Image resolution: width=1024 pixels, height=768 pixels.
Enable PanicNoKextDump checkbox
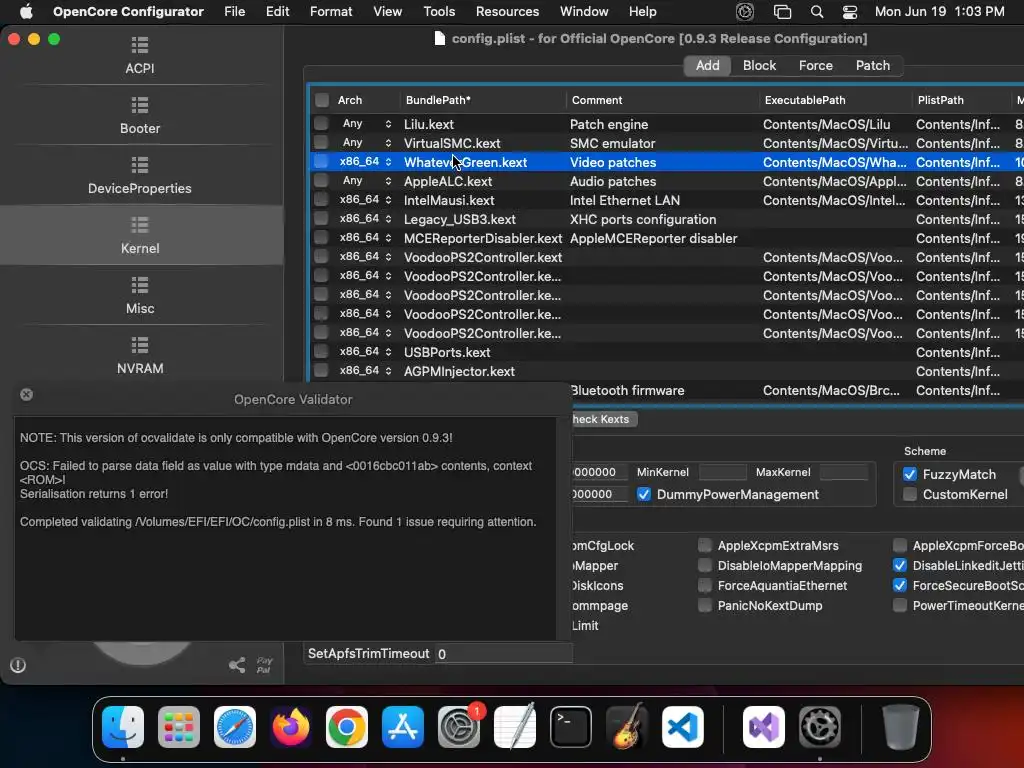[705, 605]
